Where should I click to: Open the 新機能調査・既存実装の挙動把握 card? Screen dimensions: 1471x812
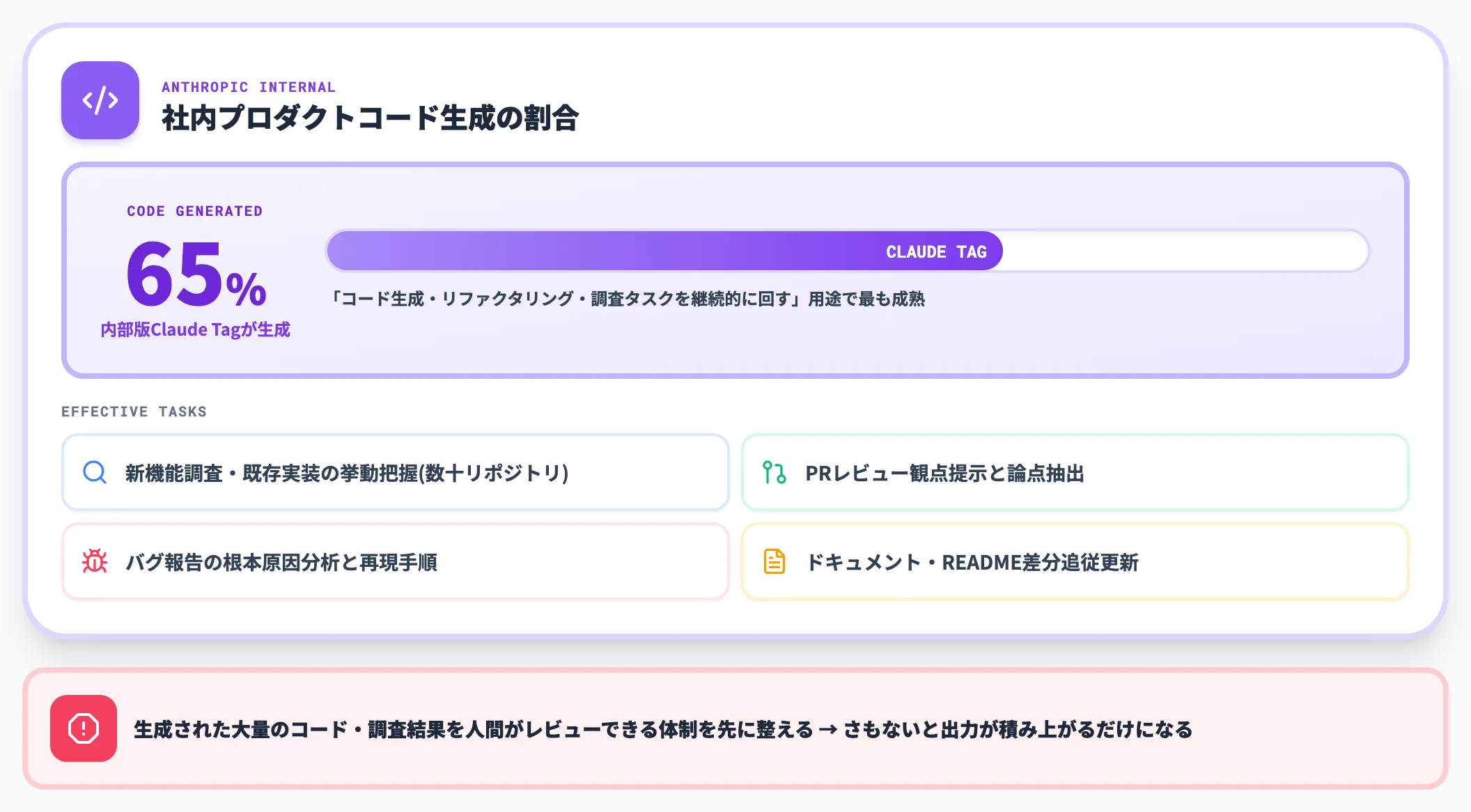[x=395, y=473]
